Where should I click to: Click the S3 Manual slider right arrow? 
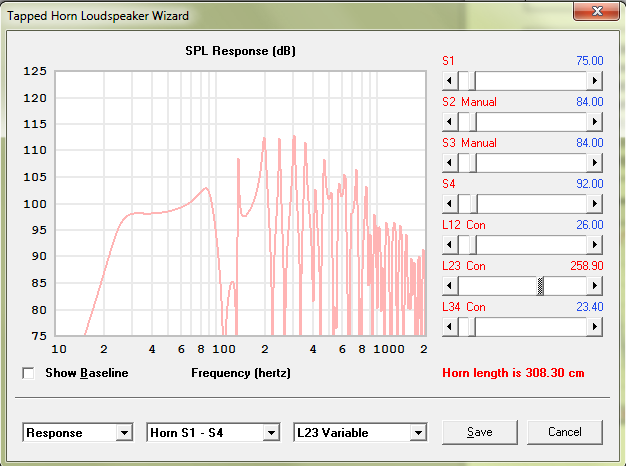594,163
